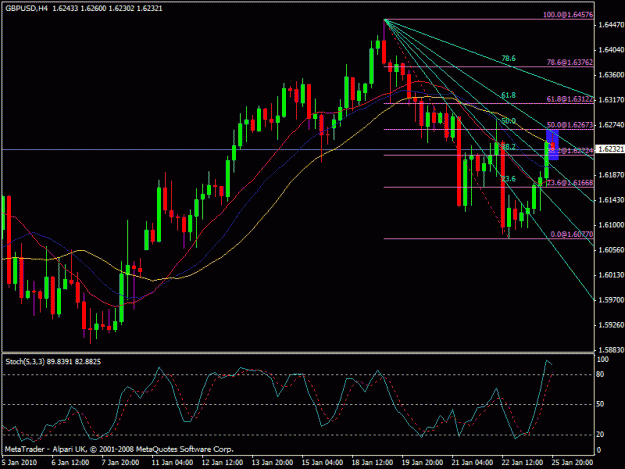Click the 13 Jan 20:00 time axis label
This screenshot has width=625, height=469.
pyautogui.click(x=272, y=463)
